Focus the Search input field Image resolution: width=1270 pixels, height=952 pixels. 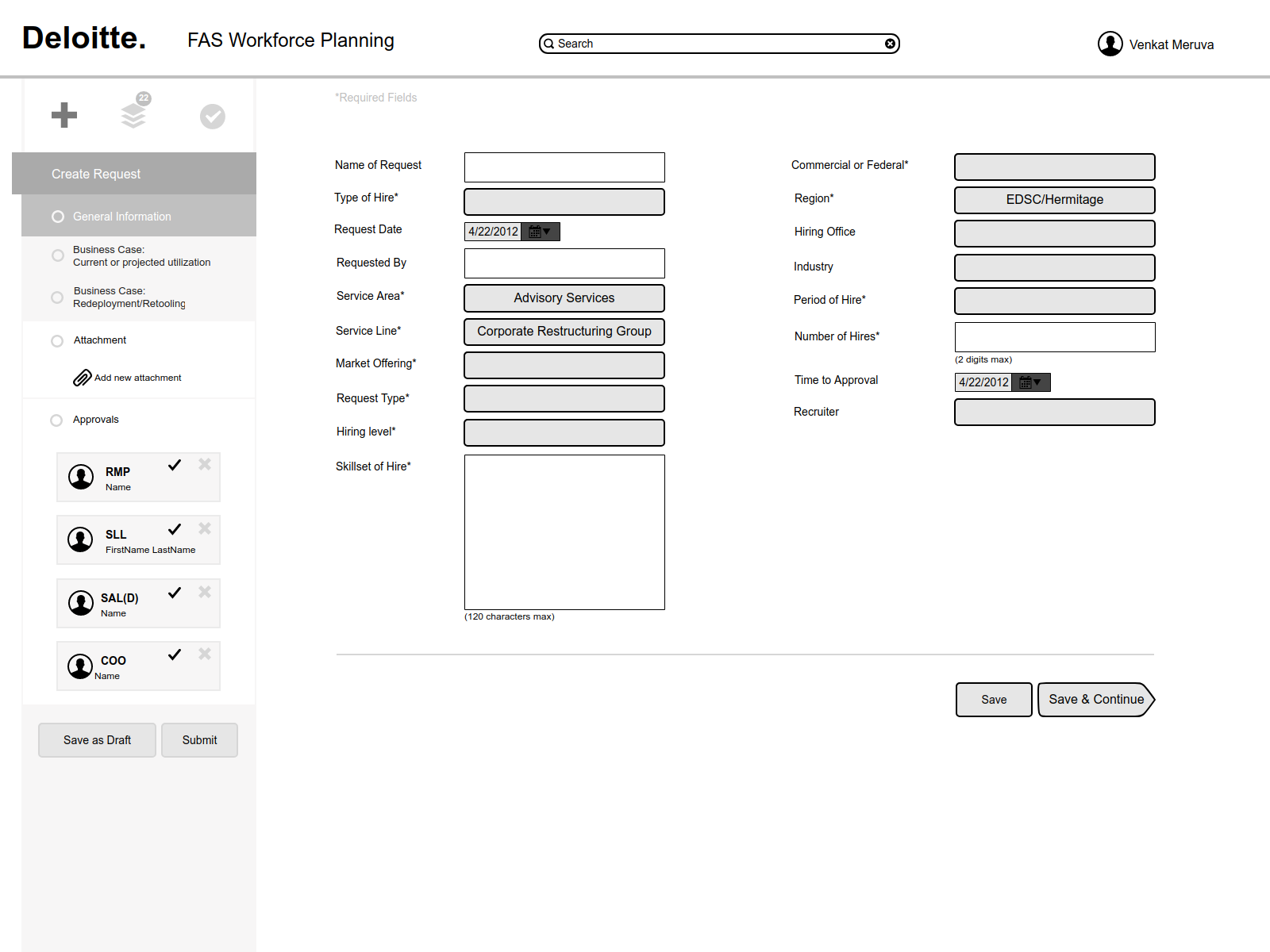pos(719,44)
